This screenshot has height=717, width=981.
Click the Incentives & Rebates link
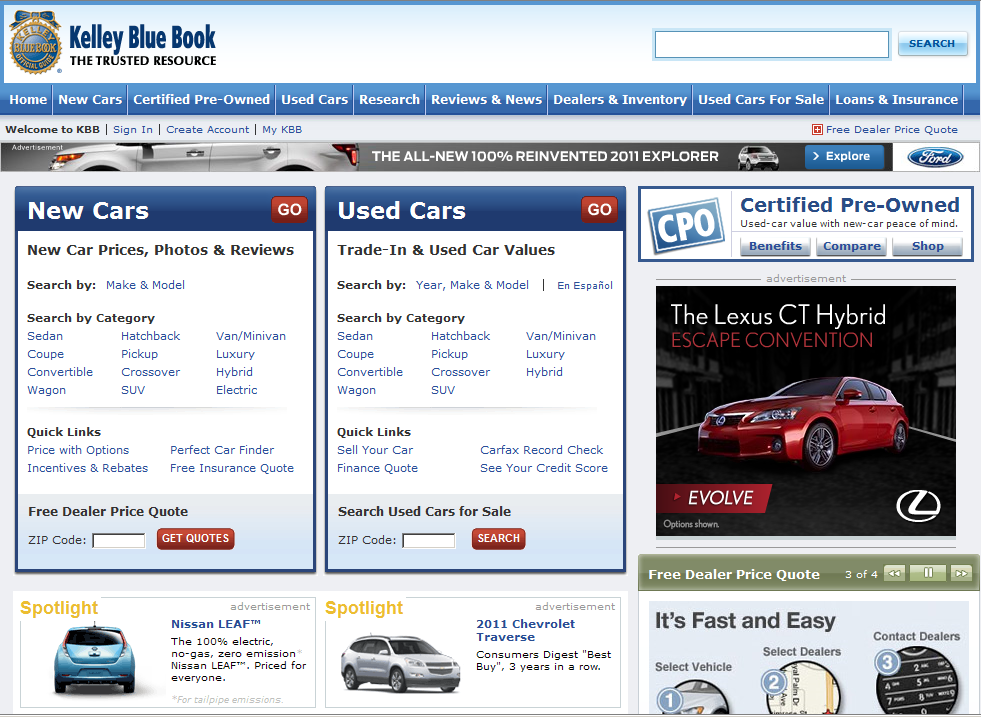(88, 468)
